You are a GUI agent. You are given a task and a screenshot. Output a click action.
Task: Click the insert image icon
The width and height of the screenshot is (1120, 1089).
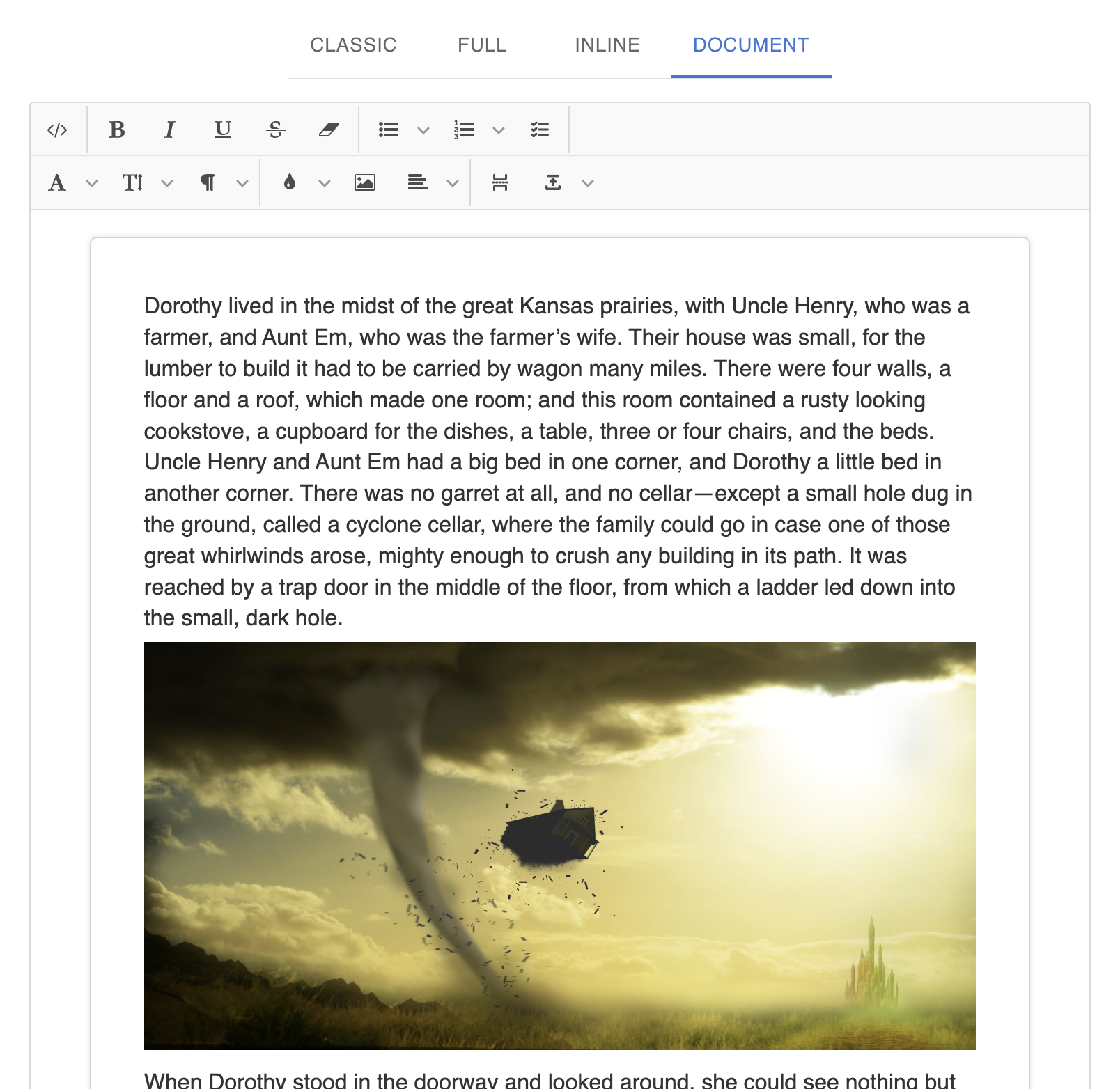pyautogui.click(x=365, y=183)
